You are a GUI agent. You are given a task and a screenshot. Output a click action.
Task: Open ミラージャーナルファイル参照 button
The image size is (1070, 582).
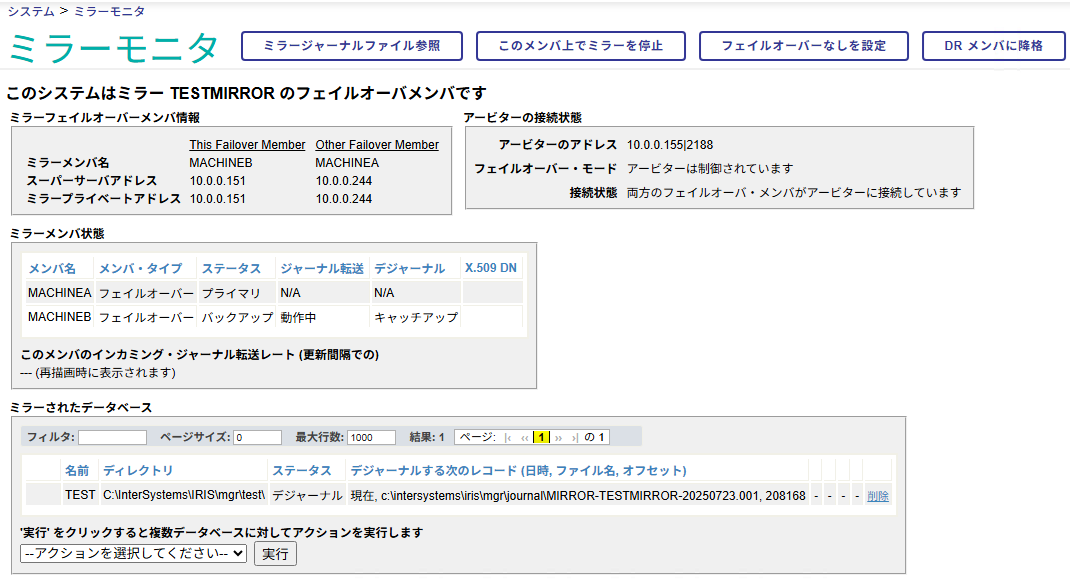coord(351,46)
